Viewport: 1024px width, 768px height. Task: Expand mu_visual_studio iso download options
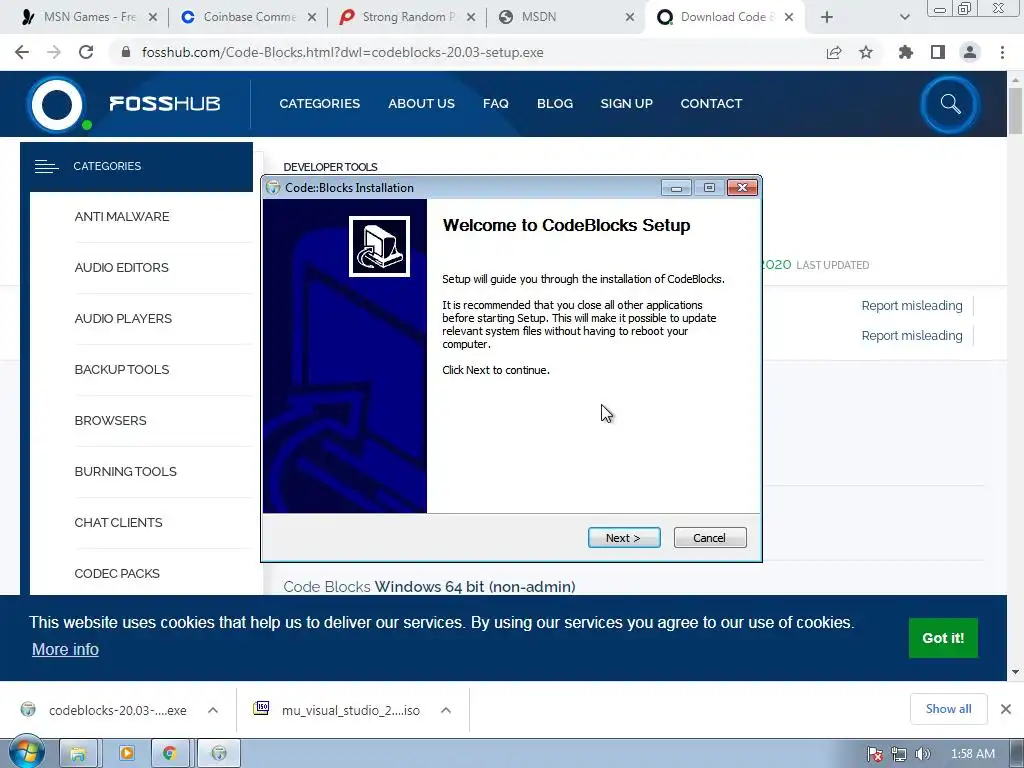coord(446,710)
